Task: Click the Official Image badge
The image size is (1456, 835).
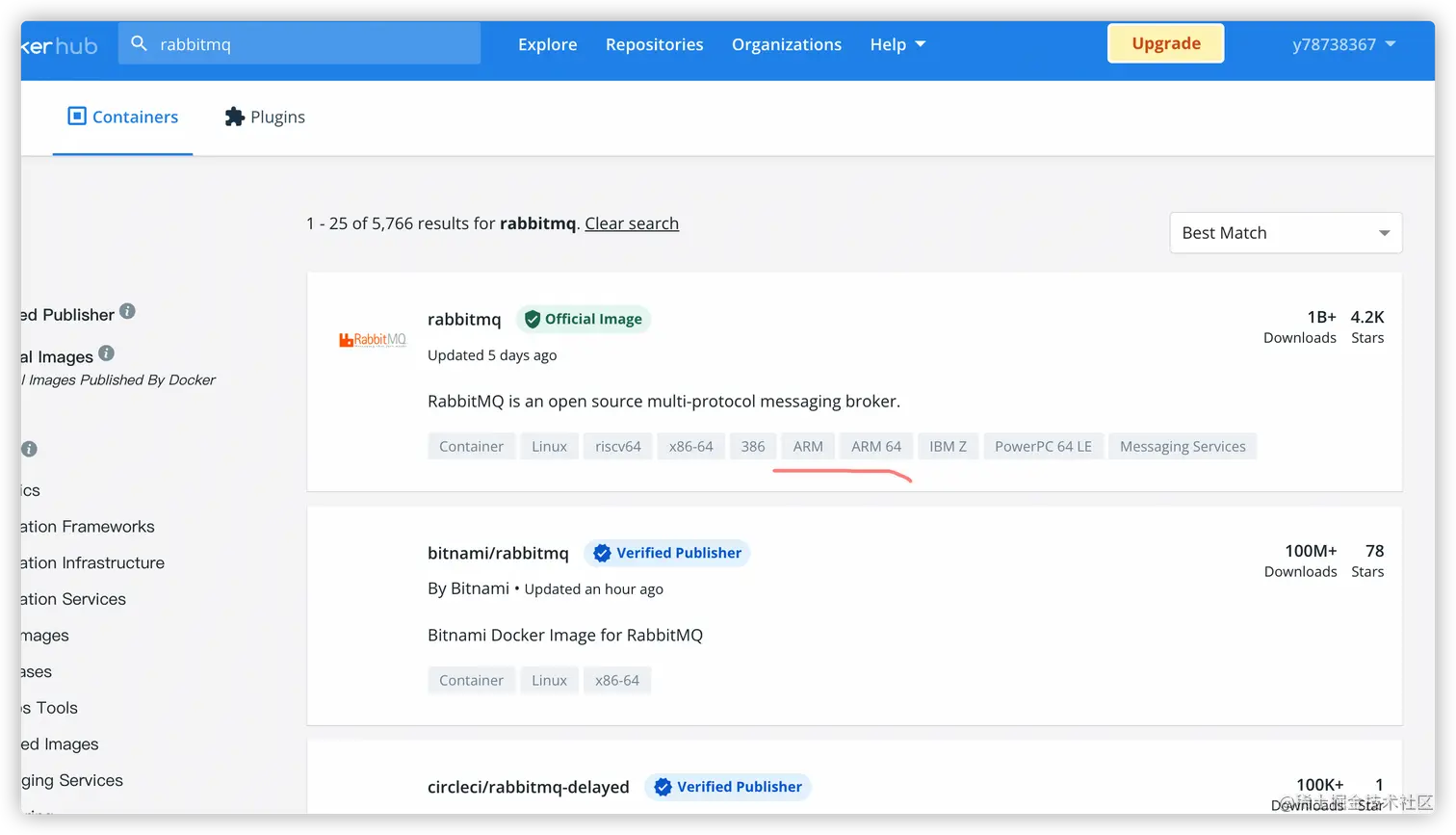Action: 584,319
